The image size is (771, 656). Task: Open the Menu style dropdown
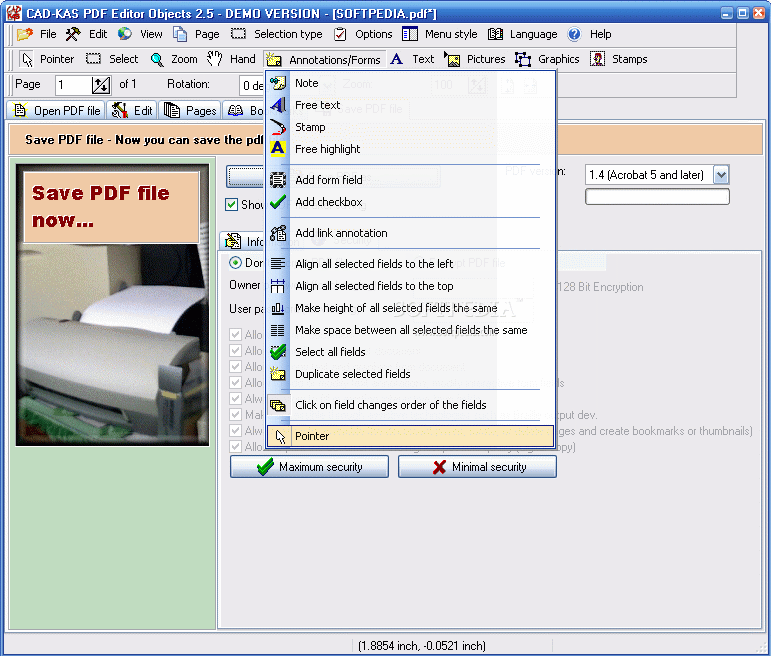440,34
